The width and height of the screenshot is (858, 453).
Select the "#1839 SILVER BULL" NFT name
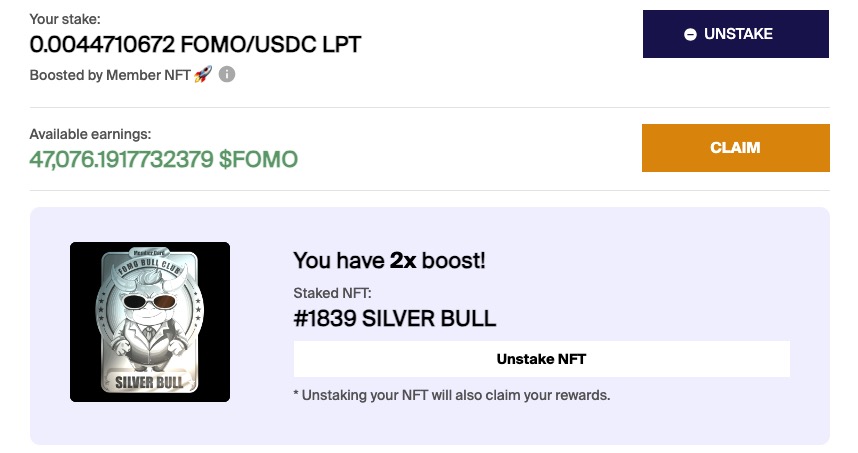pos(395,320)
